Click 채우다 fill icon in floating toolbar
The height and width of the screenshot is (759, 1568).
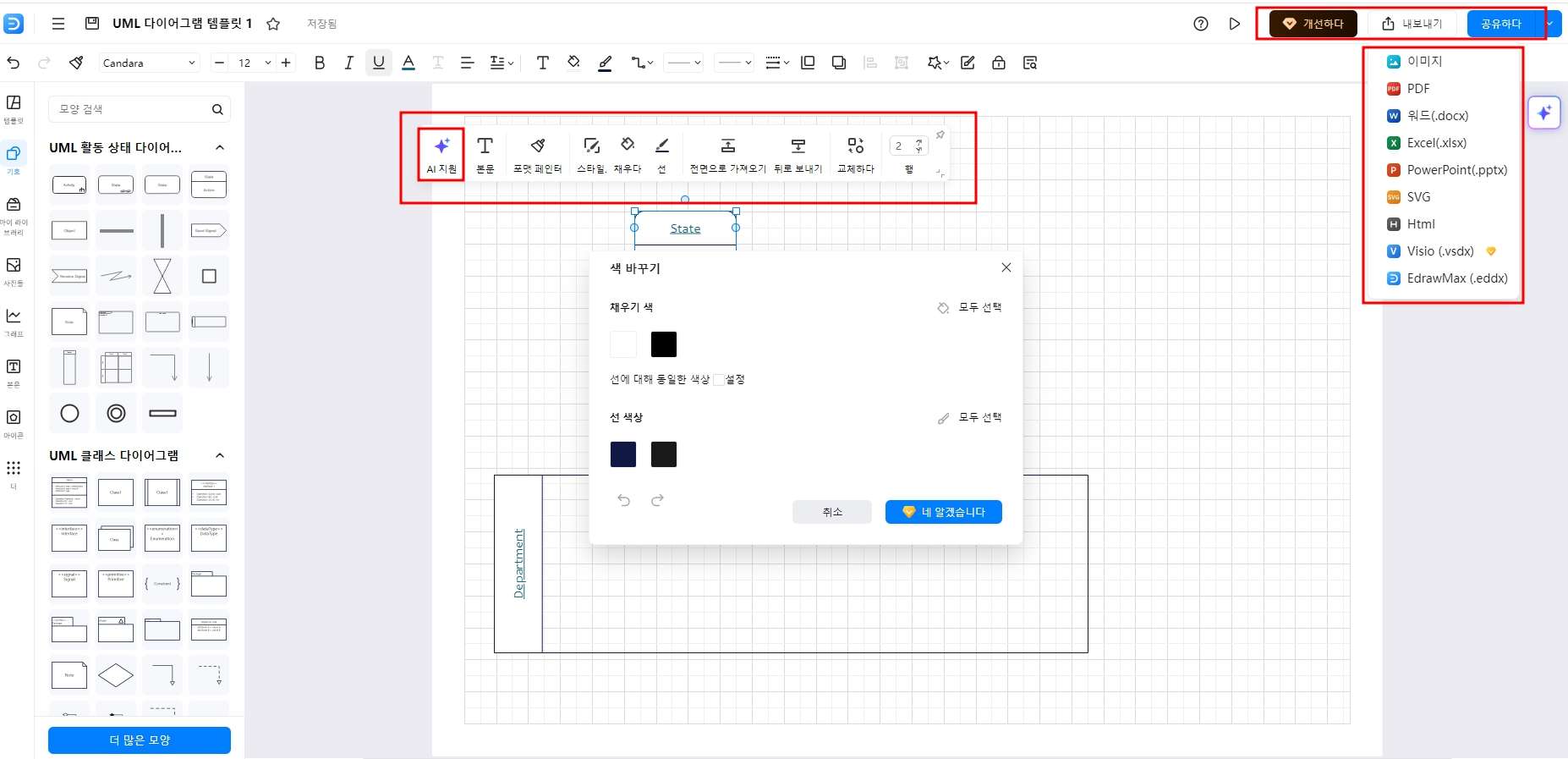click(628, 155)
